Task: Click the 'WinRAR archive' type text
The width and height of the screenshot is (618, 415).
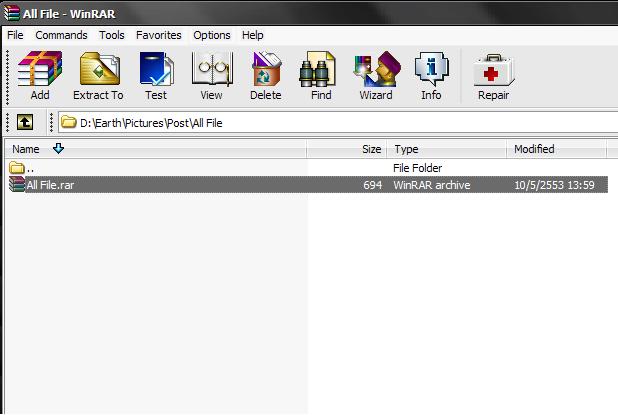Action: (432, 185)
